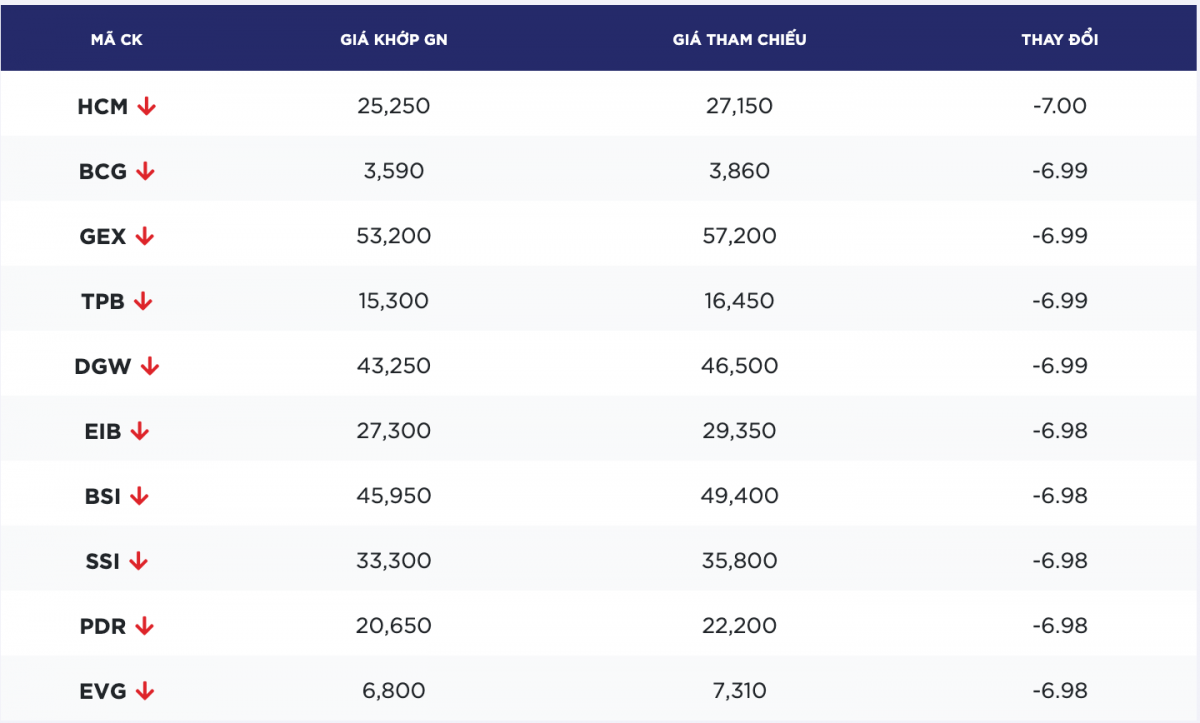Click the -6.99 change value for DGW
The width and height of the screenshot is (1200, 723).
click(1059, 366)
